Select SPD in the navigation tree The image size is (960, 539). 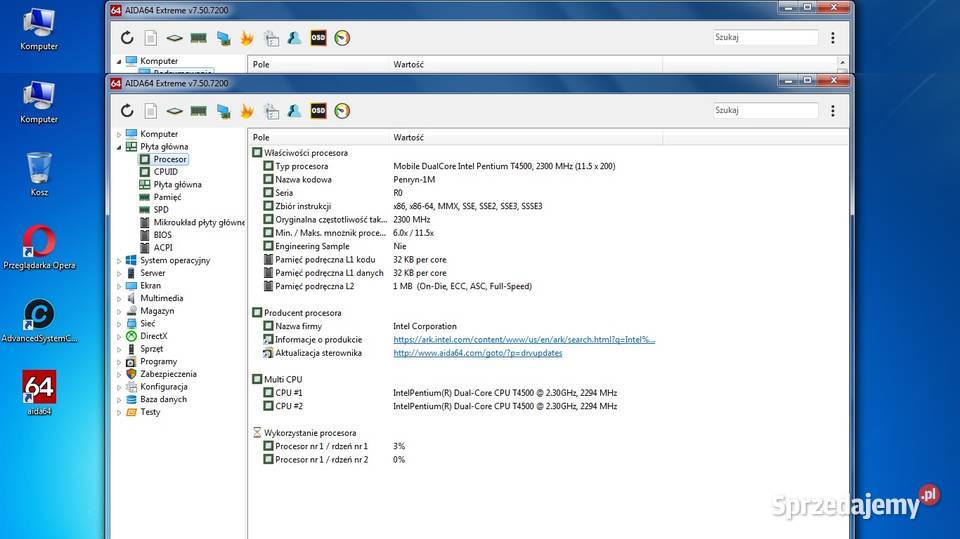[161, 210]
